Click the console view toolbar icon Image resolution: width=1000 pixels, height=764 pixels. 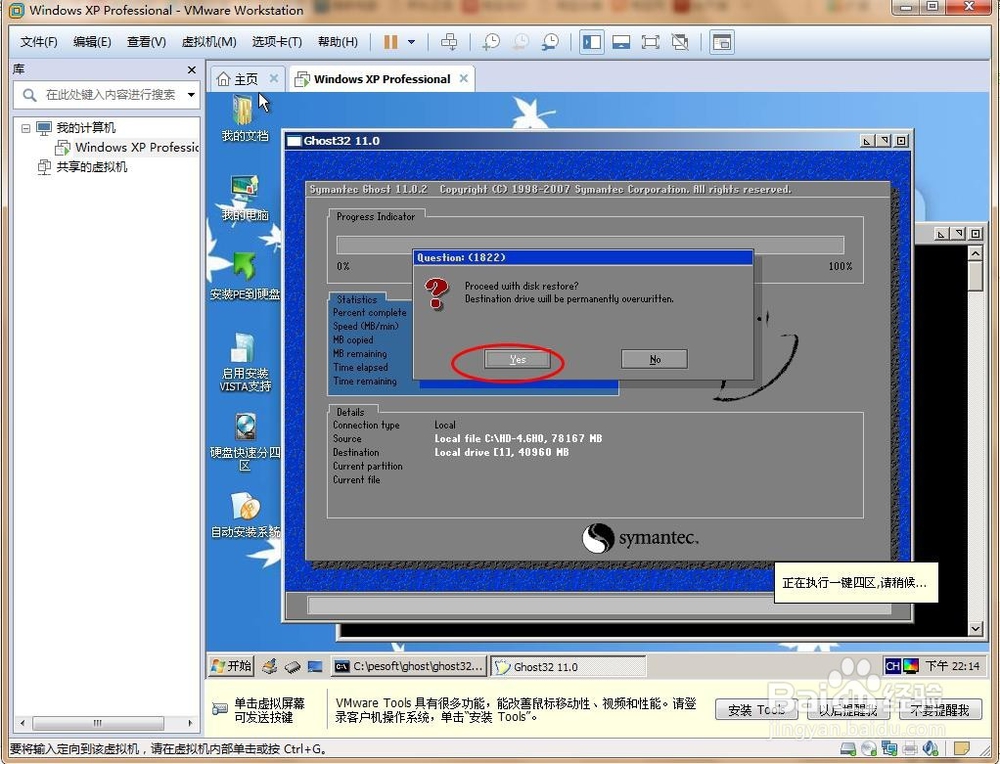pos(721,42)
